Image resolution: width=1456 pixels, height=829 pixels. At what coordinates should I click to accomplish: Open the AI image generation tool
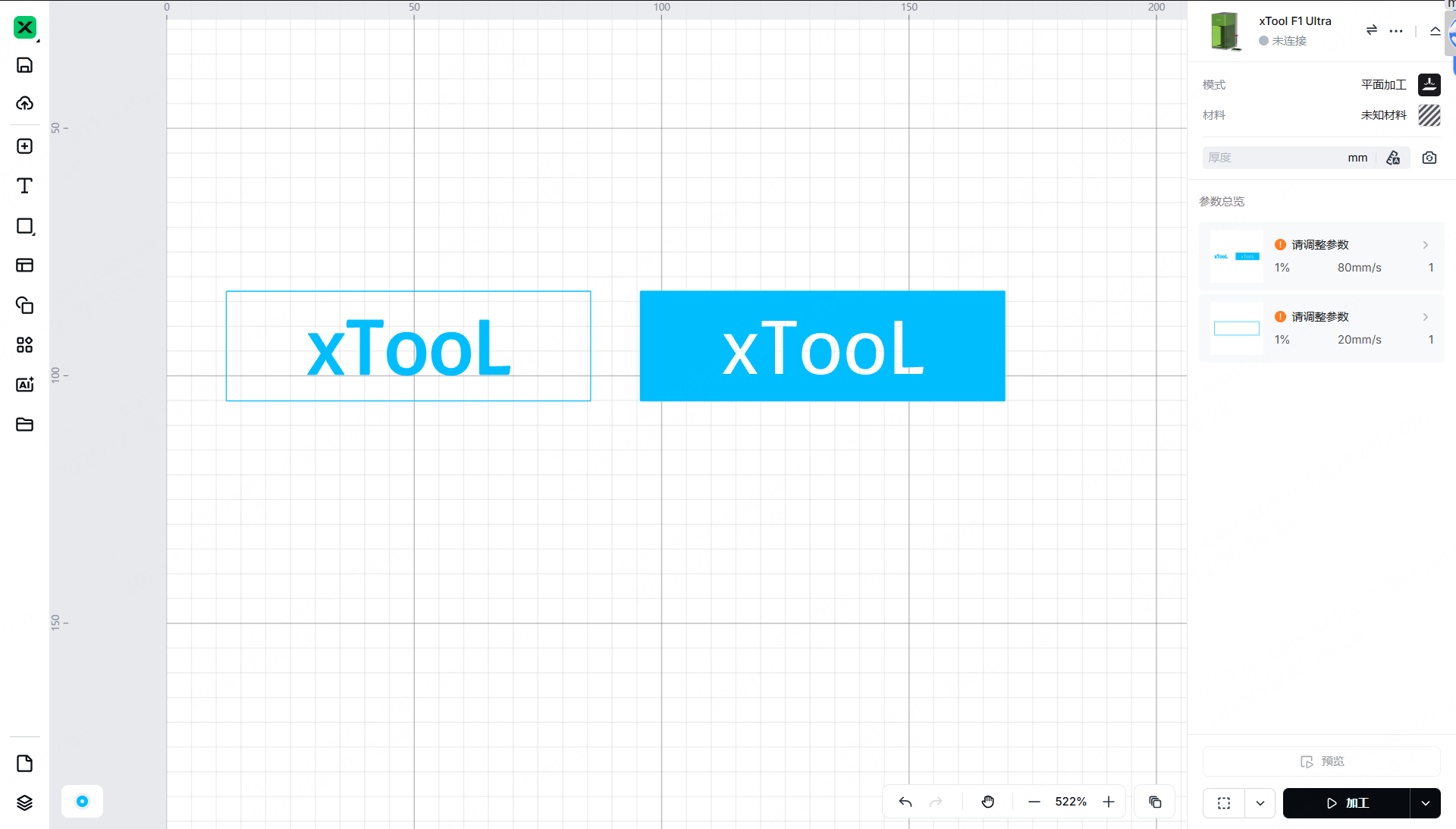[24, 385]
